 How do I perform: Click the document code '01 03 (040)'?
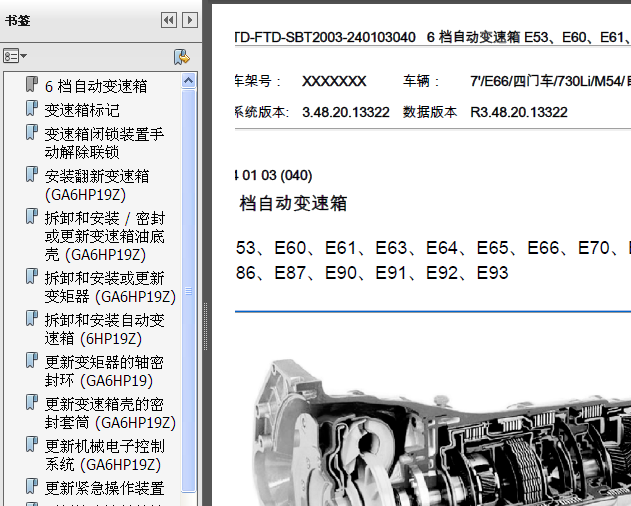tap(277, 176)
